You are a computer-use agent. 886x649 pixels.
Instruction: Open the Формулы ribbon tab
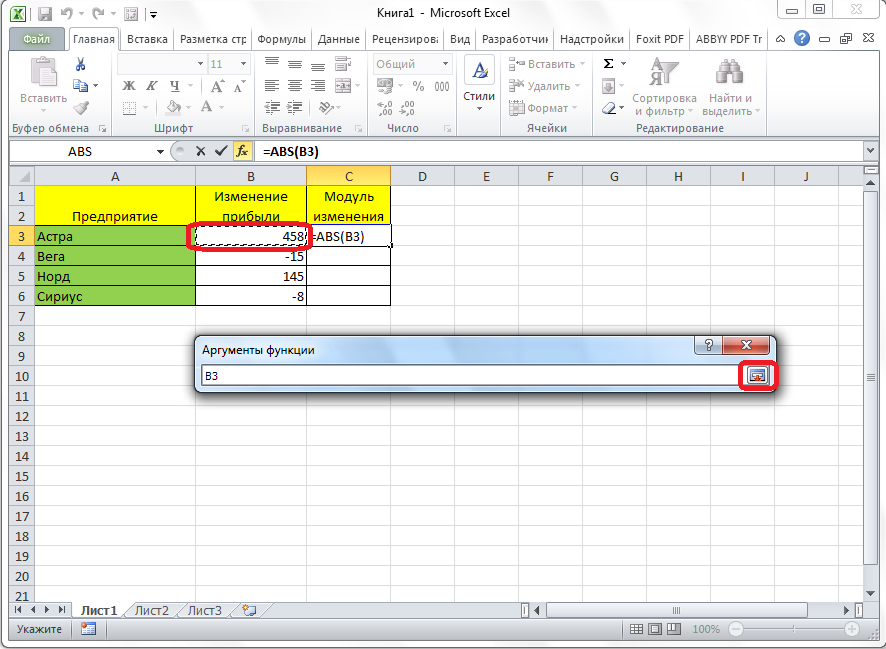[281, 39]
